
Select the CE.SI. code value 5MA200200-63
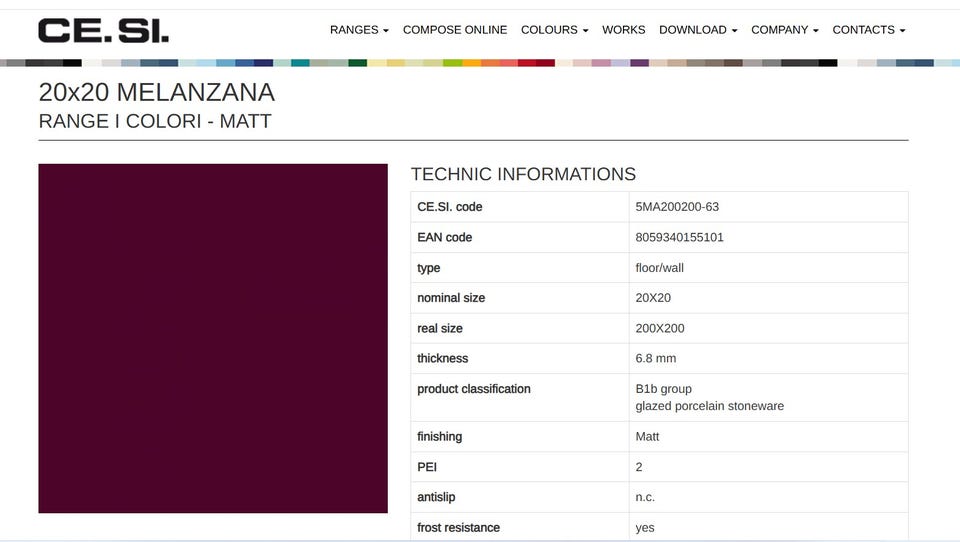[677, 207]
